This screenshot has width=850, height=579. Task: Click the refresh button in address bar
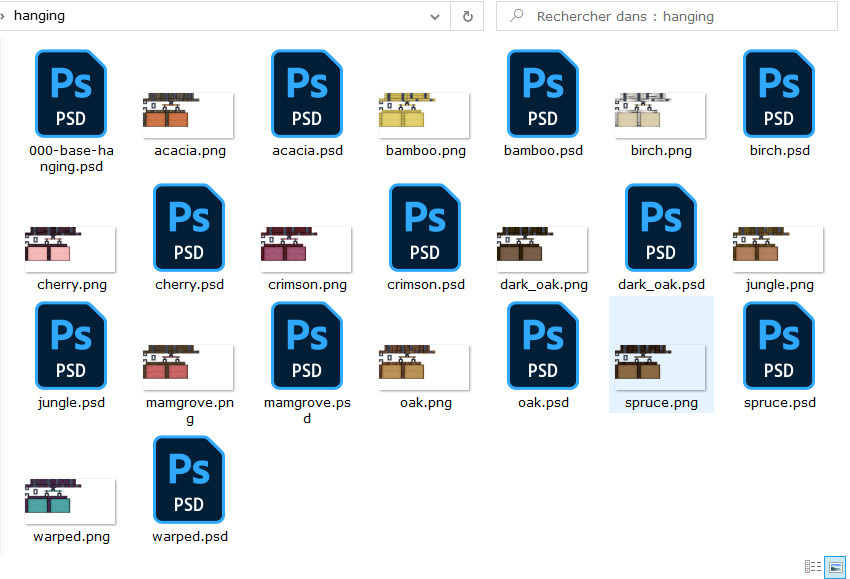tap(467, 17)
